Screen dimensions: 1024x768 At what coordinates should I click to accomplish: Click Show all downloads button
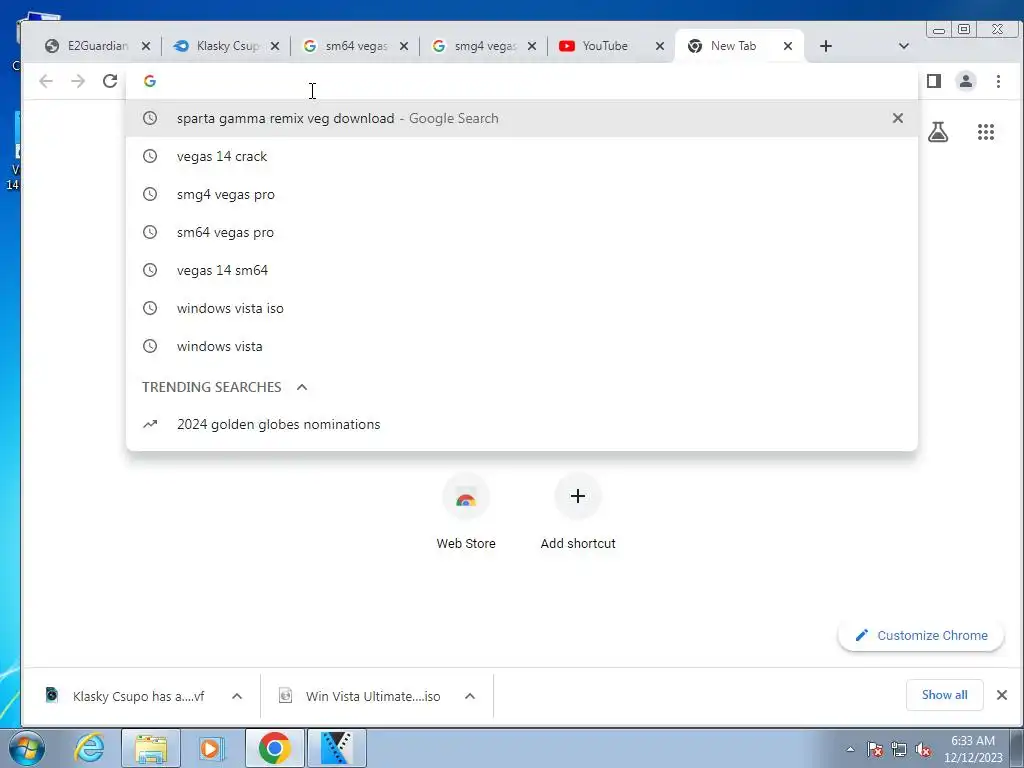coord(944,695)
